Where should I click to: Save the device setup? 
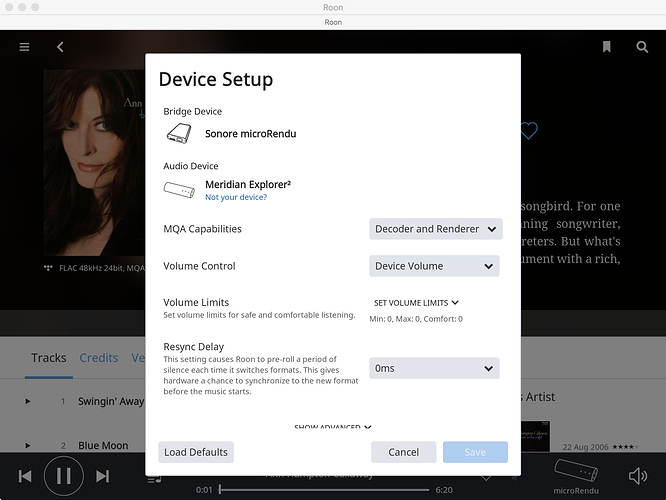point(475,452)
